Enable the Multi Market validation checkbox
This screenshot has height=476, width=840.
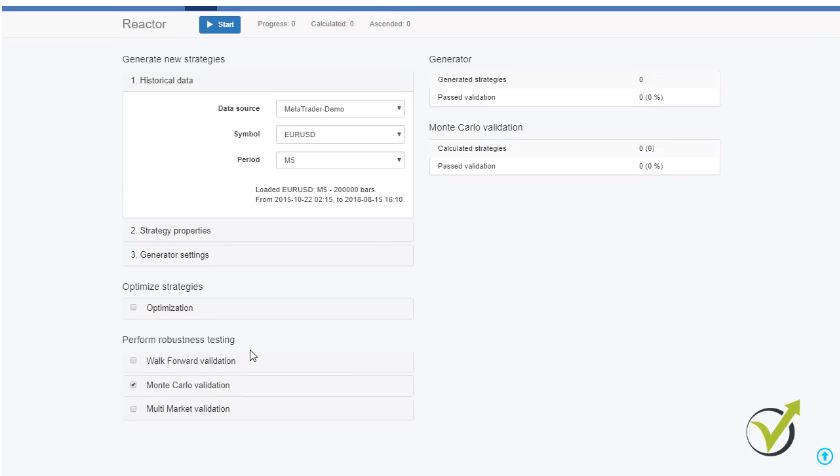pos(133,409)
